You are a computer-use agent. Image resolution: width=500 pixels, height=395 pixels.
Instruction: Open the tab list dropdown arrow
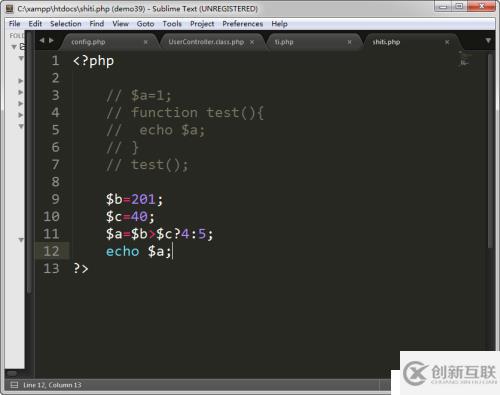point(488,41)
